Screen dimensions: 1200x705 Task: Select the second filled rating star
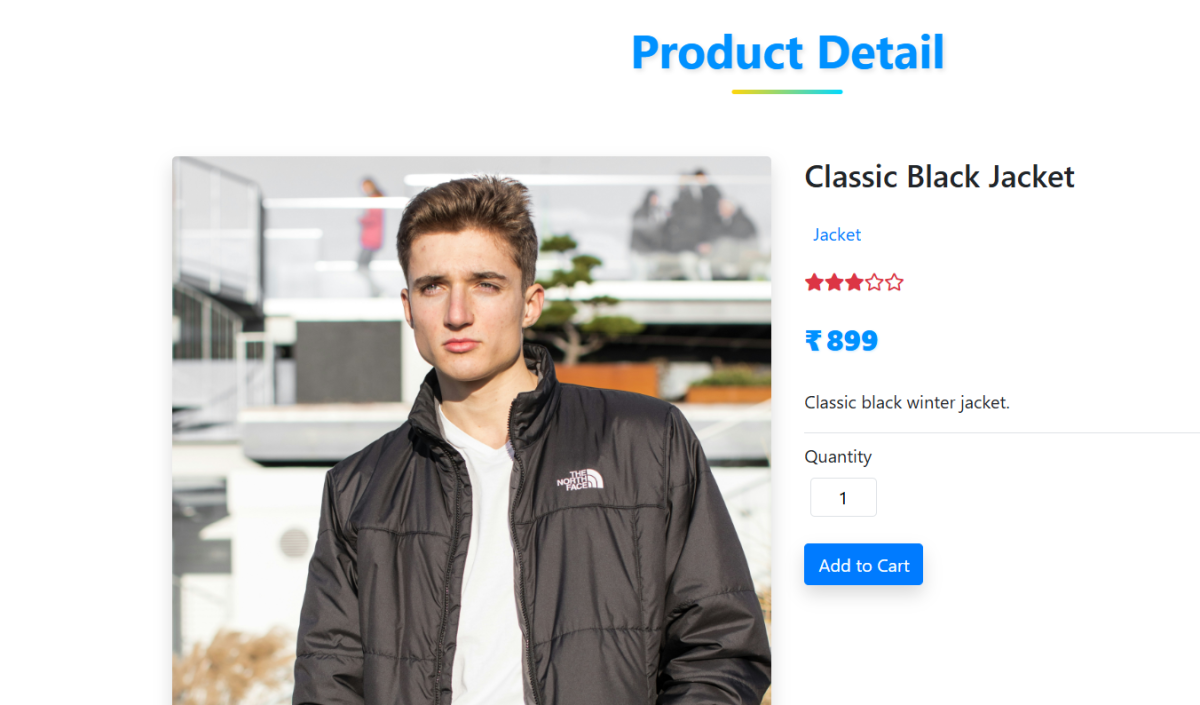[834, 283]
